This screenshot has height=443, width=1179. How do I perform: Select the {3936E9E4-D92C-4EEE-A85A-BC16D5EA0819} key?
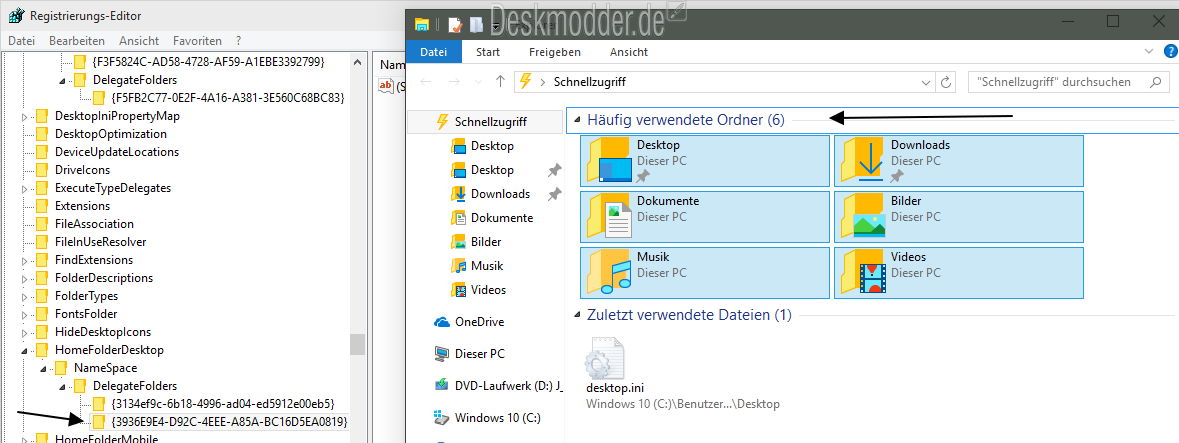(x=229, y=422)
